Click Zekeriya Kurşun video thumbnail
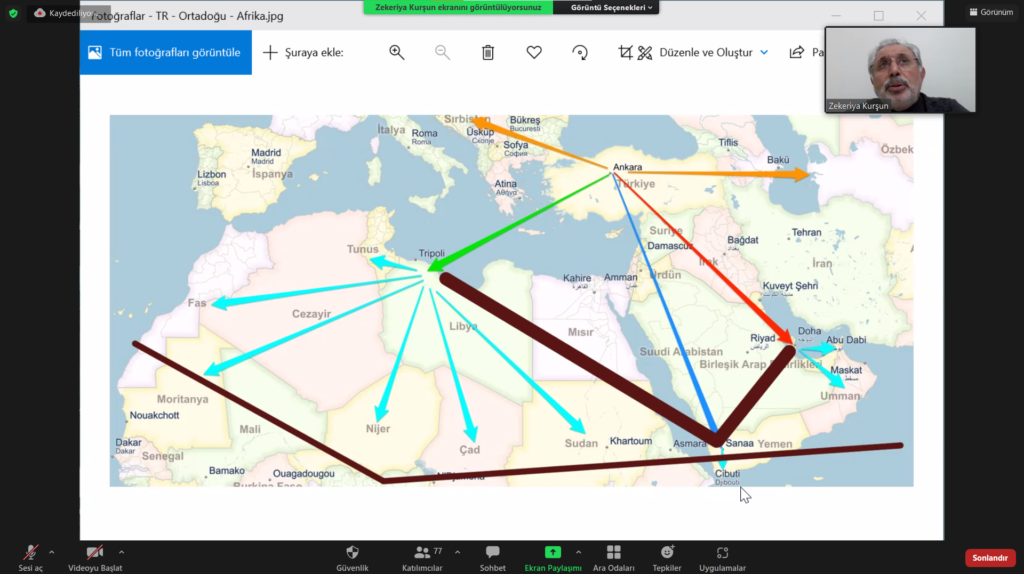1024x574 pixels. pyautogui.click(x=900, y=70)
